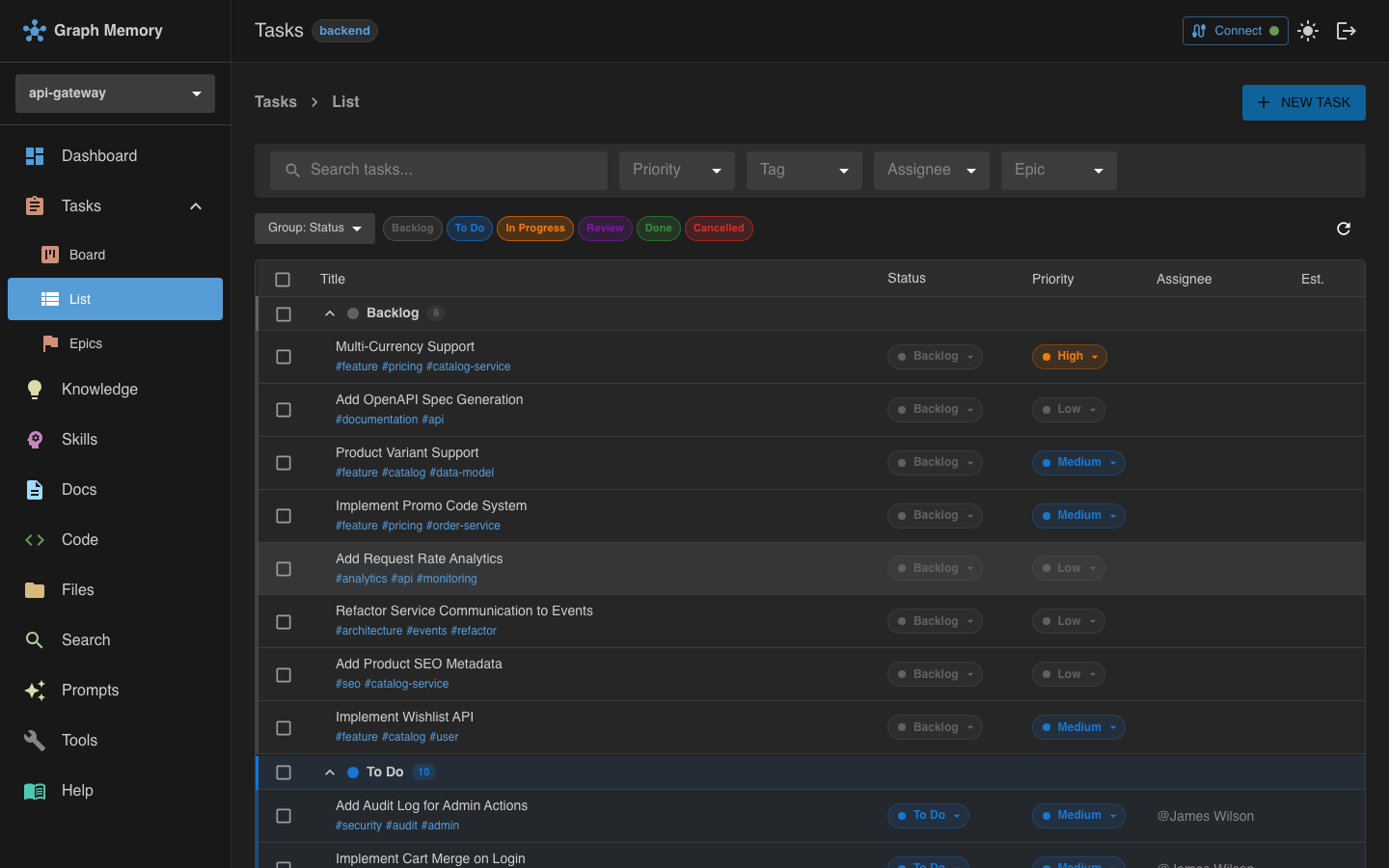The width and height of the screenshot is (1389, 868).
Task: Select the Multi-Currency Support task checkbox
Action: coord(283,356)
